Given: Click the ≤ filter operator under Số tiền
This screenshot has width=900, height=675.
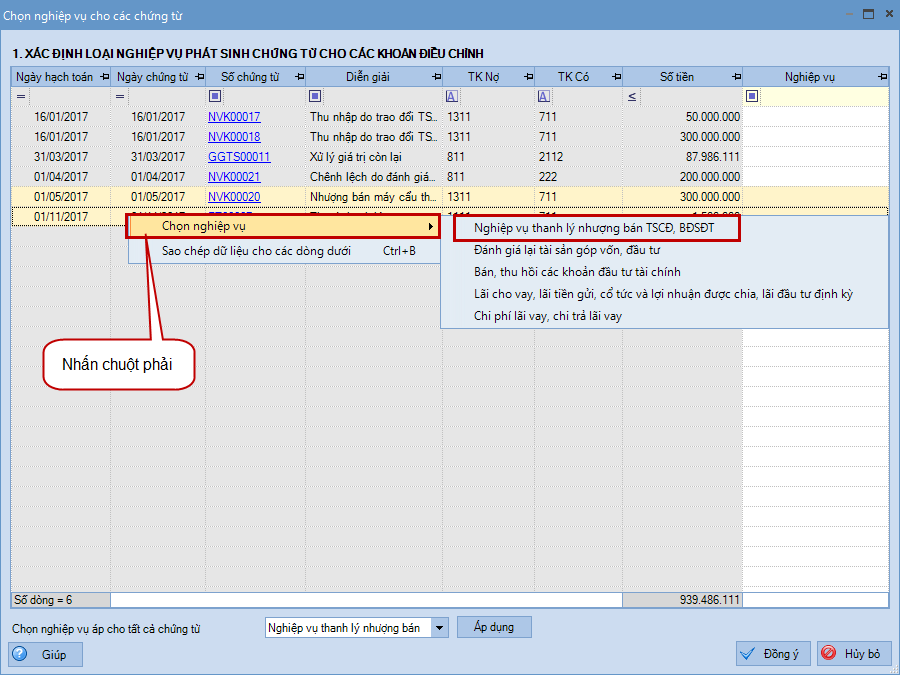Looking at the screenshot, I should click(631, 96).
